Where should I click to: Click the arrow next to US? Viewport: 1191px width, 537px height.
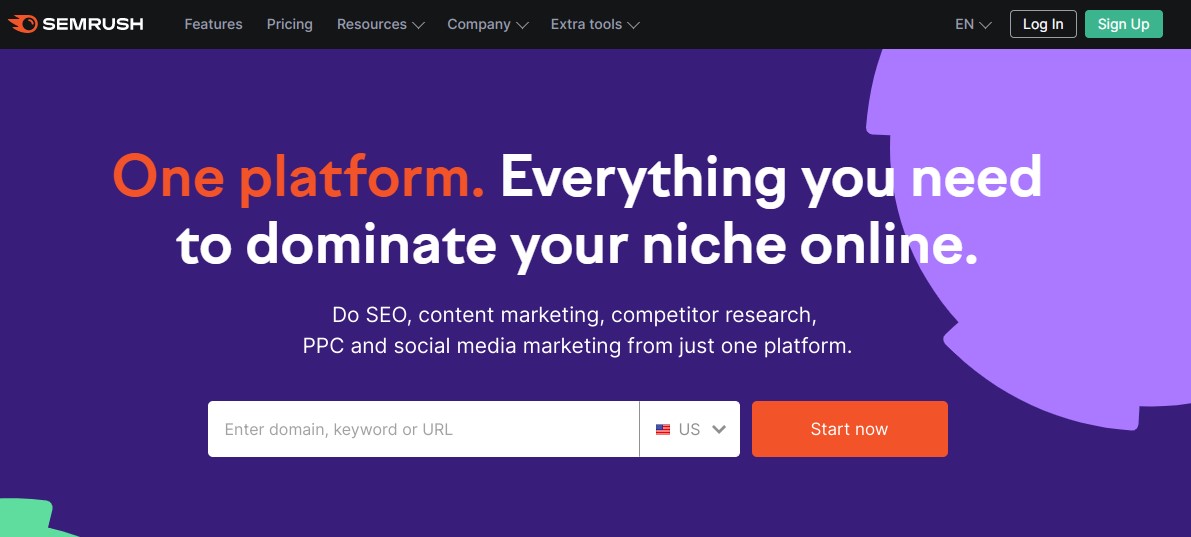(x=719, y=429)
